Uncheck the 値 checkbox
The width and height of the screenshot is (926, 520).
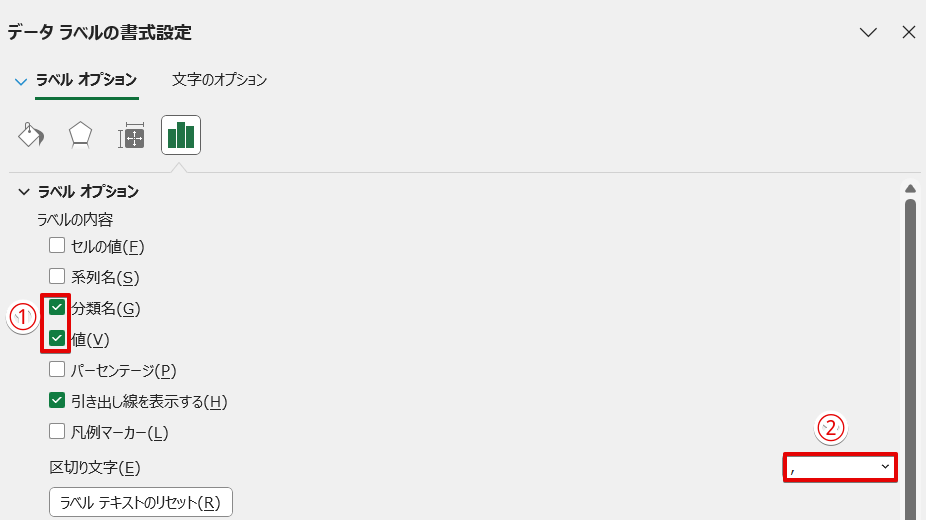[x=57, y=339]
